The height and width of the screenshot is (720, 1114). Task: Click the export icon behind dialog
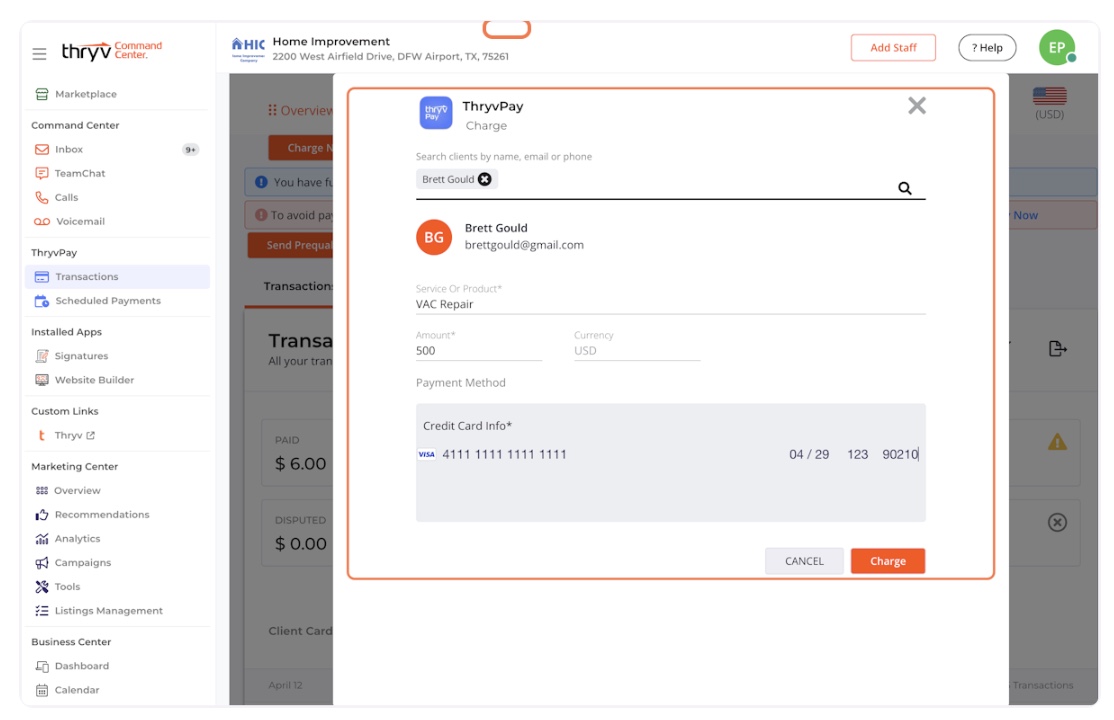point(1057,348)
